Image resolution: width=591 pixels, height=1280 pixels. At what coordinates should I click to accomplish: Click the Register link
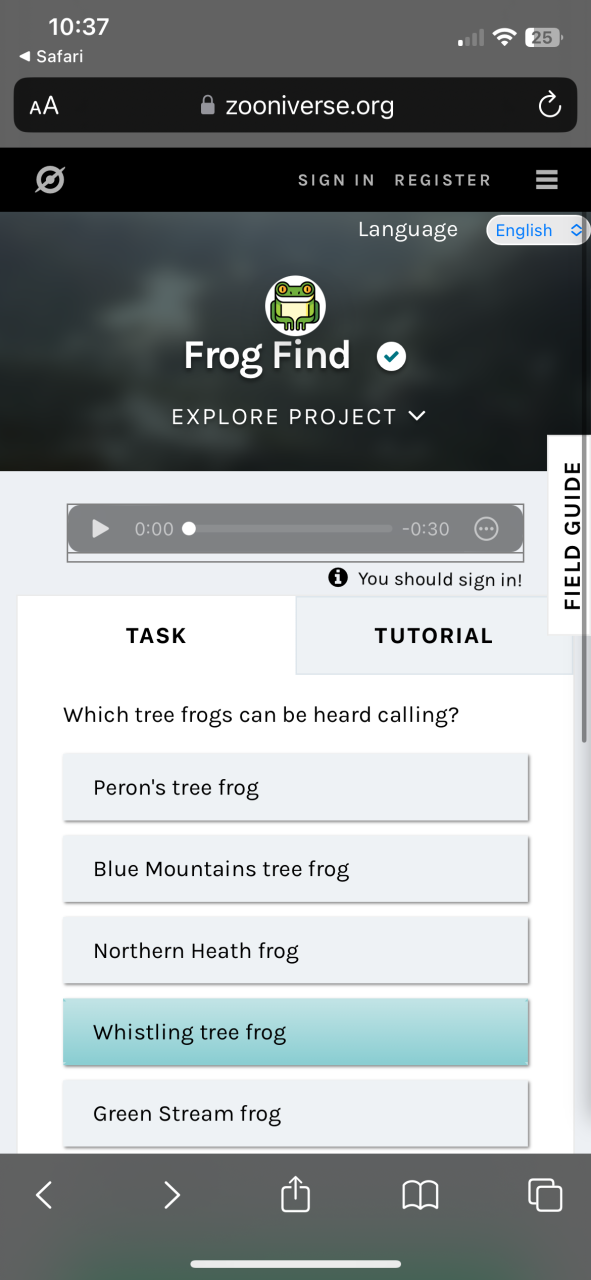[442, 180]
